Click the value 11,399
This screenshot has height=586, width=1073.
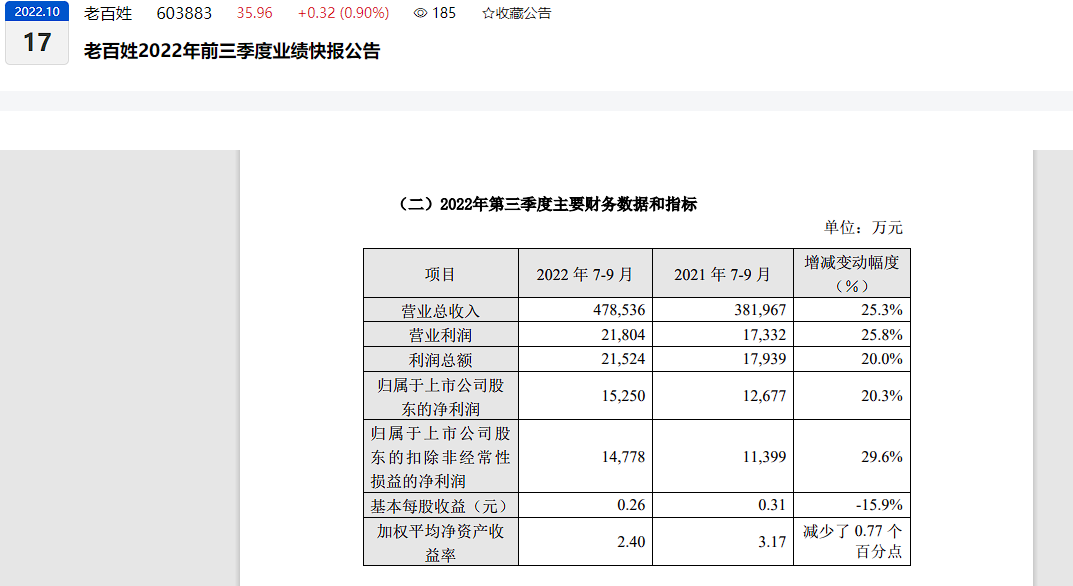[764, 457]
